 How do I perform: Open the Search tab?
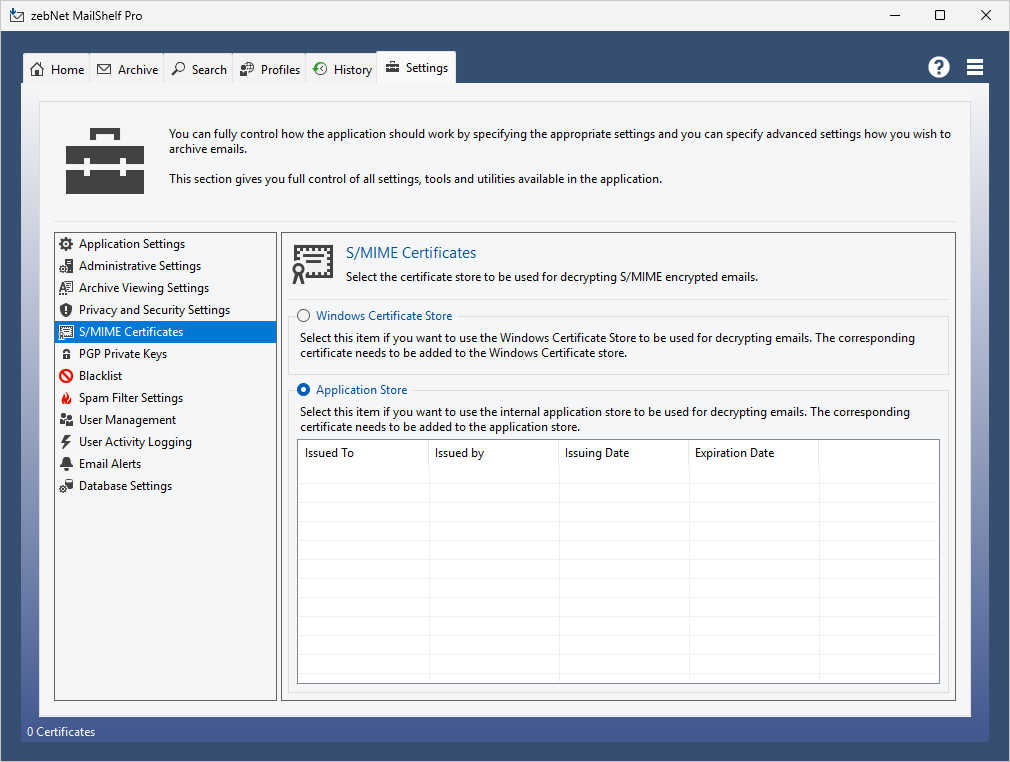click(x=199, y=69)
